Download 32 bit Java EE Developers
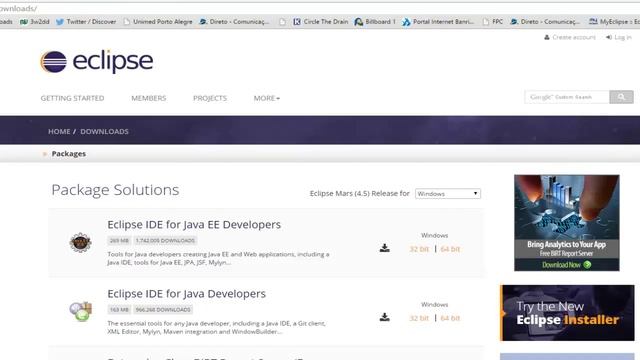 tap(419, 249)
